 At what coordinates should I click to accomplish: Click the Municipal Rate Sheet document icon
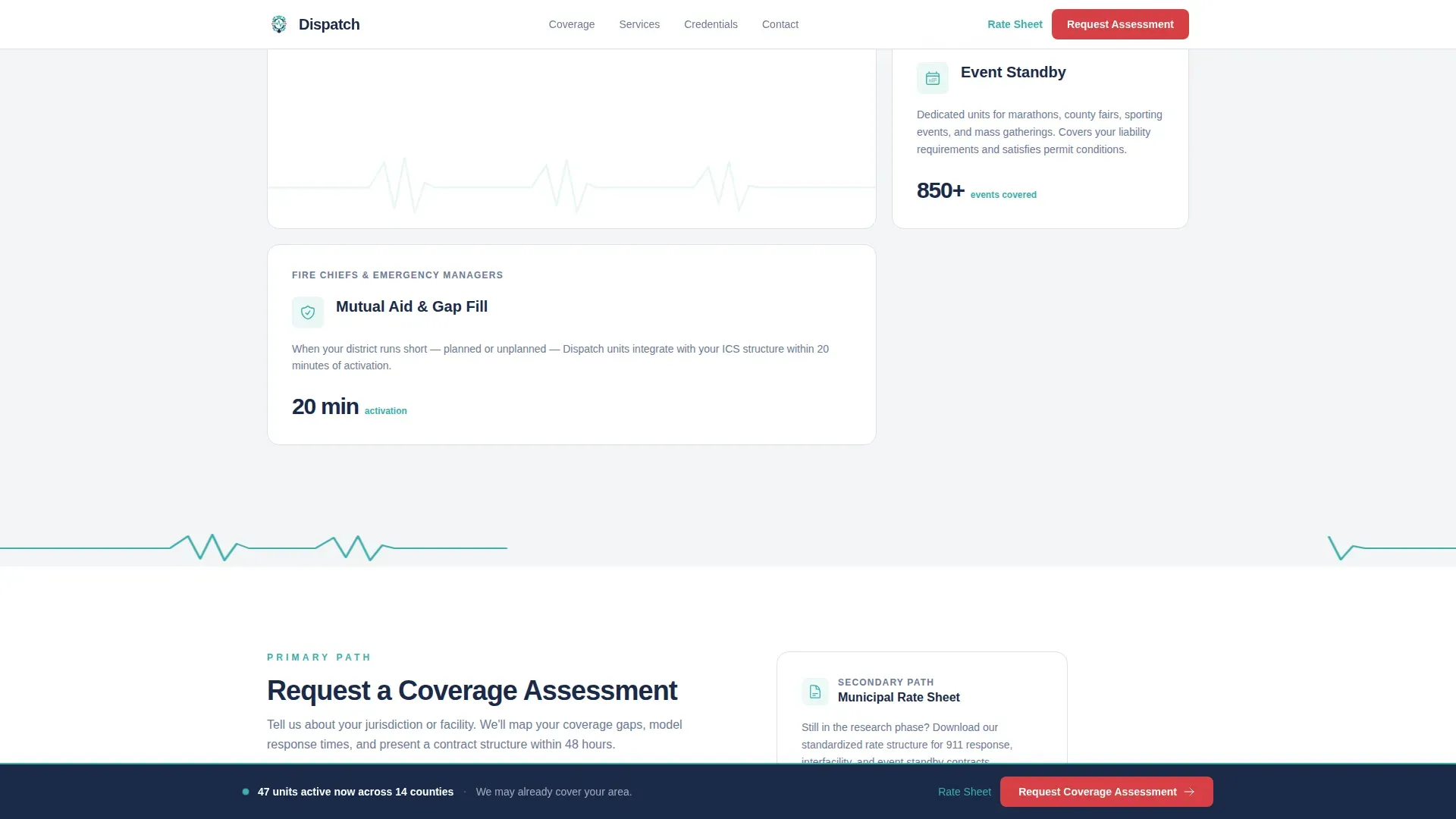pos(815,692)
